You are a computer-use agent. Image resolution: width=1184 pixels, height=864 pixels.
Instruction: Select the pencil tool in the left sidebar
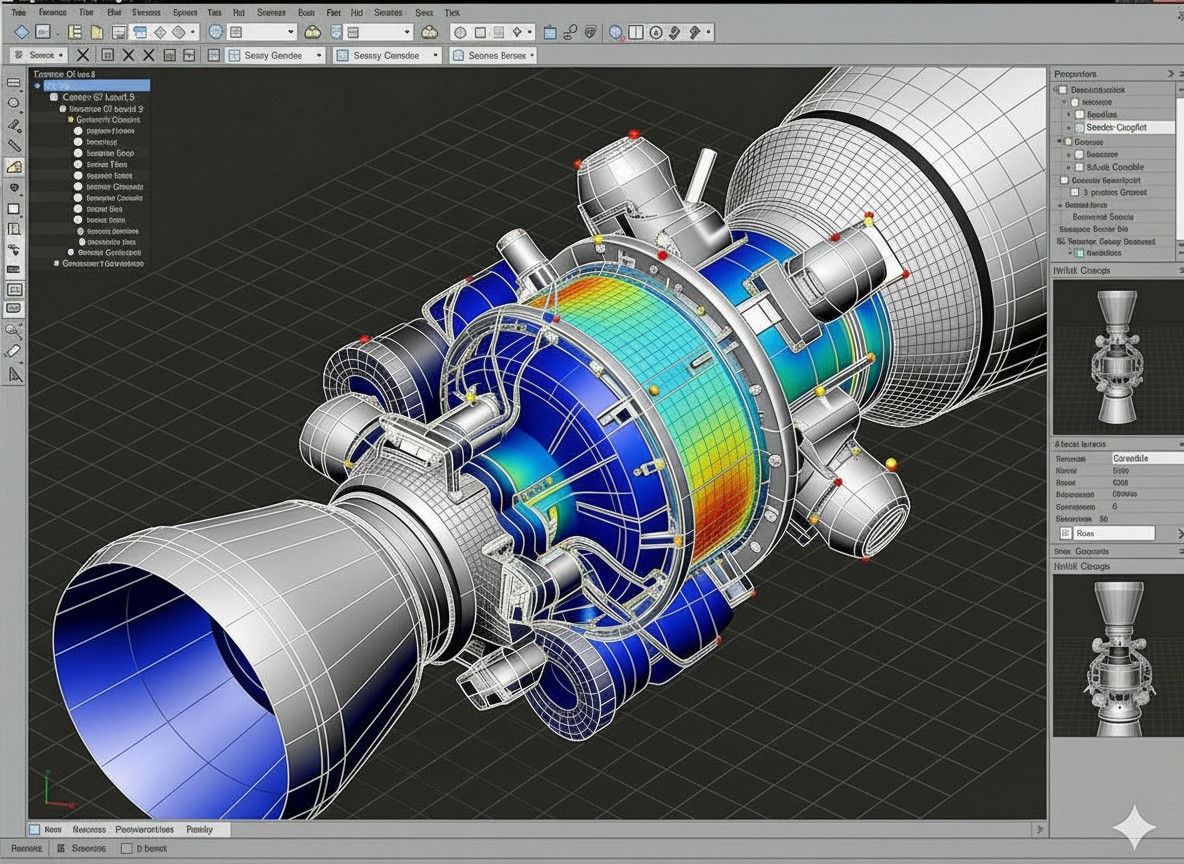[14, 124]
